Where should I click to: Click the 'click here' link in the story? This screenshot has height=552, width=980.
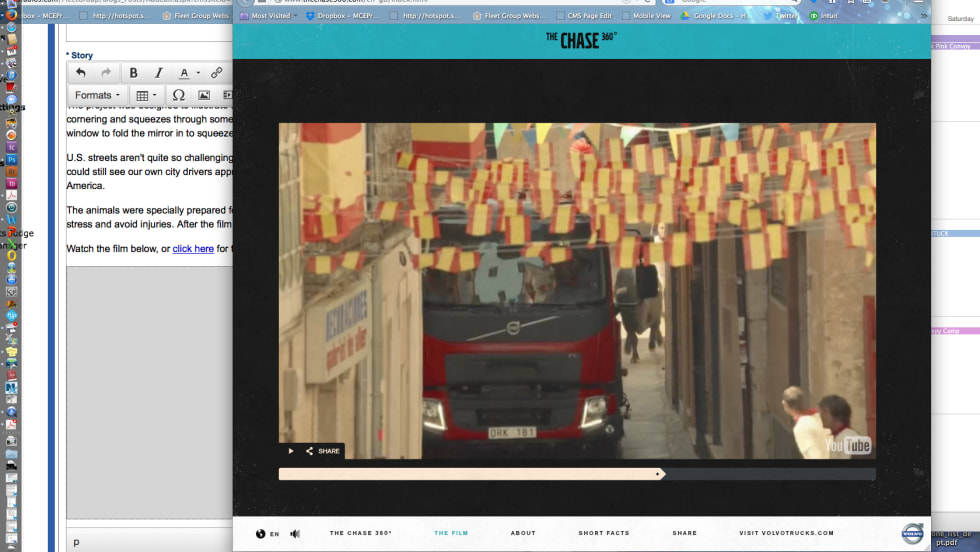point(193,248)
